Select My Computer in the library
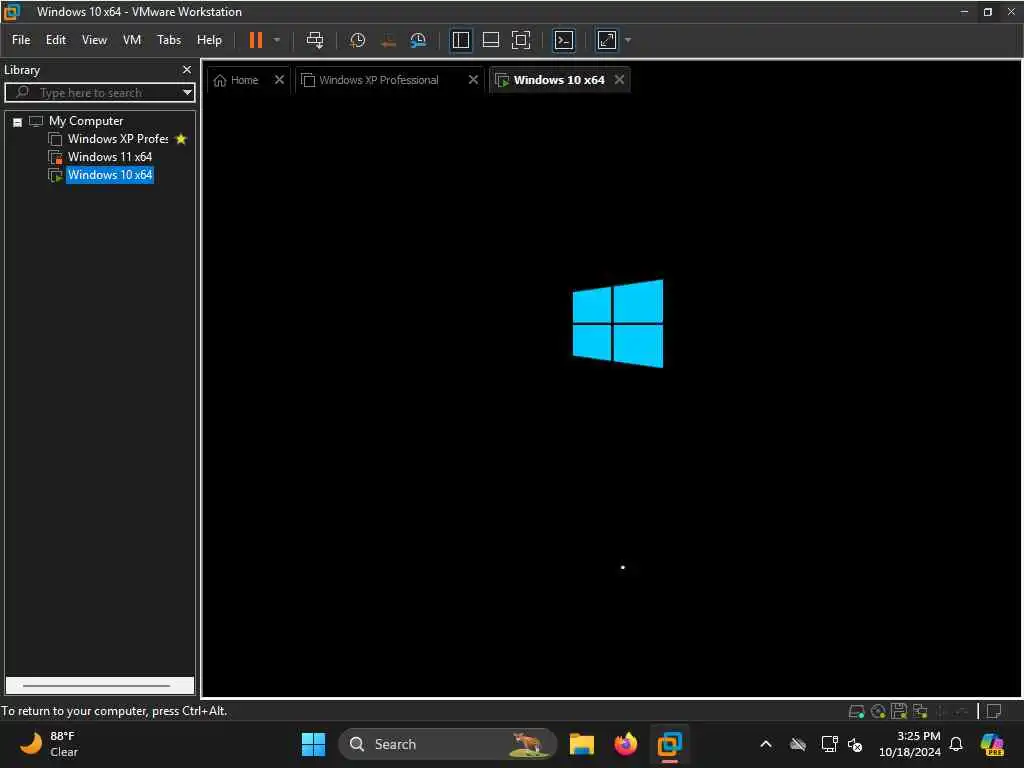1024x768 pixels. click(x=86, y=121)
